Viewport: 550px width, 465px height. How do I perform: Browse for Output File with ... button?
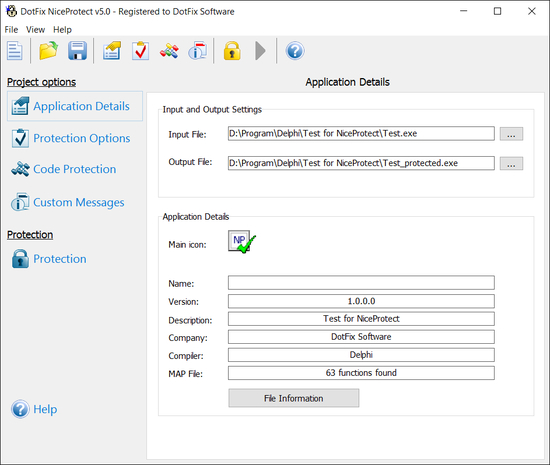click(511, 163)
